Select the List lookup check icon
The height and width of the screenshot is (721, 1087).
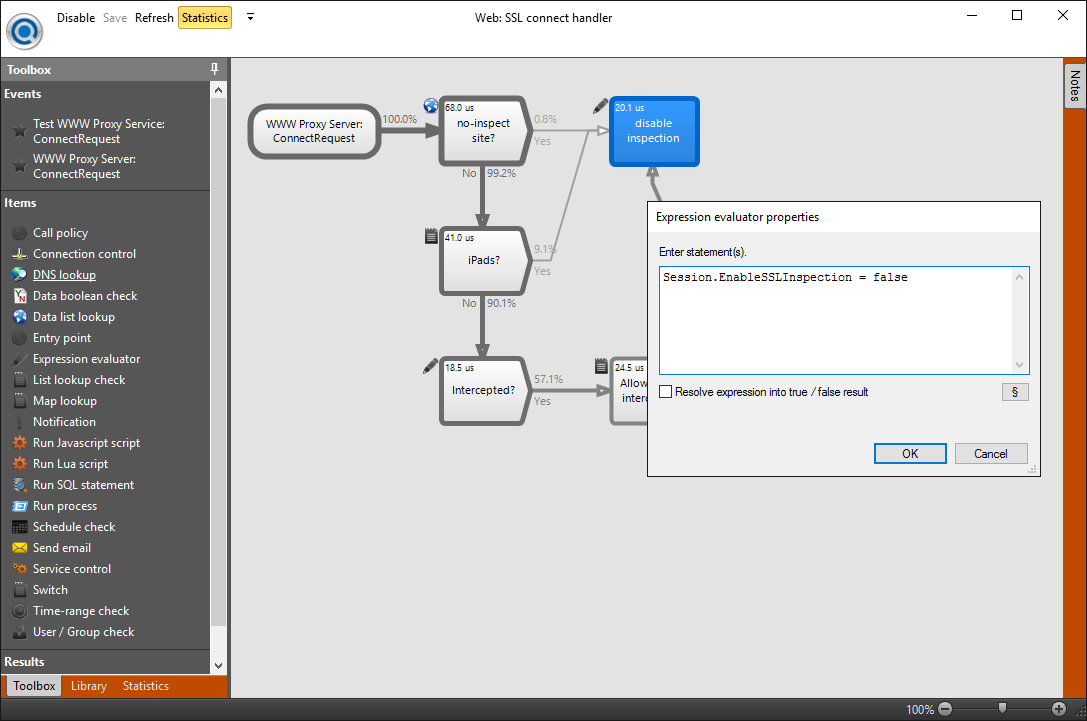19,380
